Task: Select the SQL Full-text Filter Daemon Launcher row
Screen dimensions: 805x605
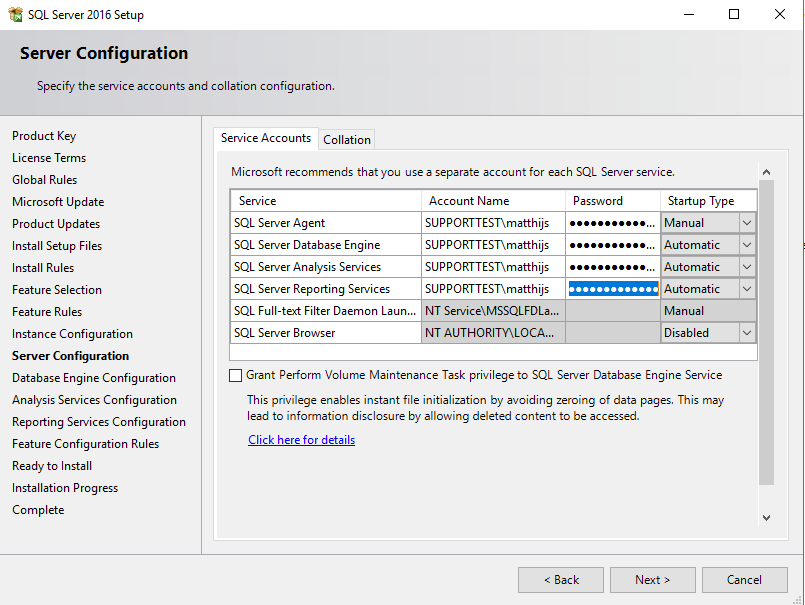Action: (493, 311)
